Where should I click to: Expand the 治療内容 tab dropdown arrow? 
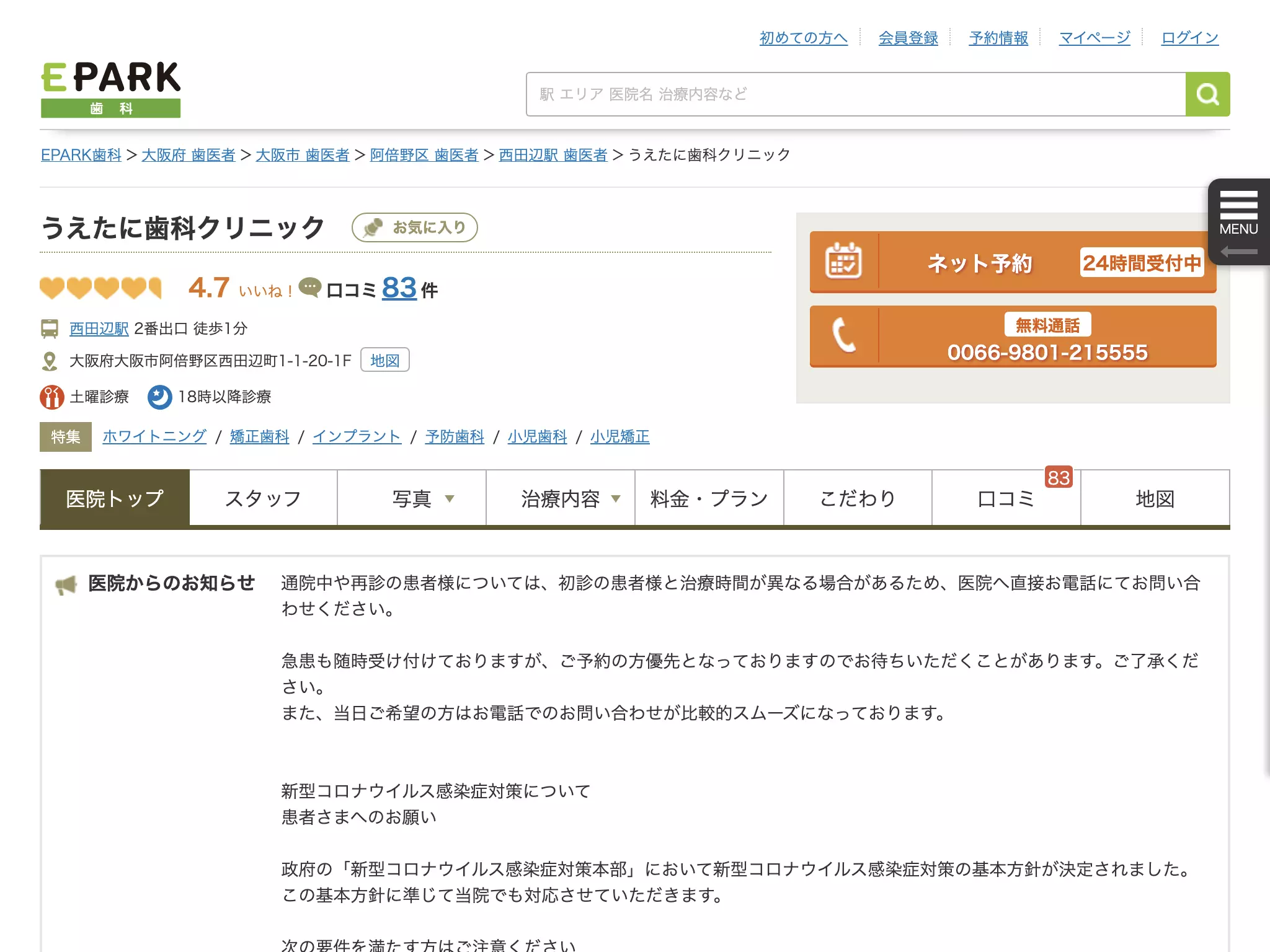pyautogui.click(x=616, y=499)
